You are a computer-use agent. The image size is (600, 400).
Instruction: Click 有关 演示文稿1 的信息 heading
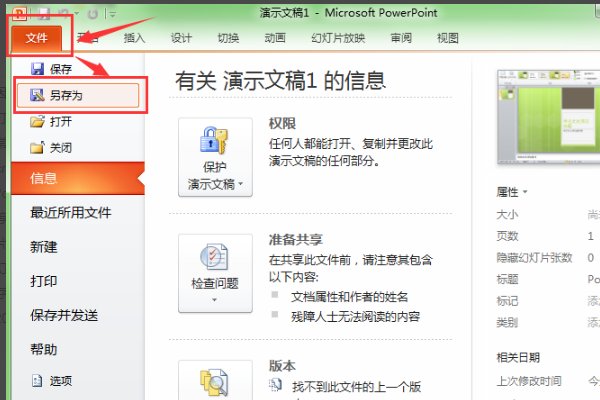click(x=280, y=81)
